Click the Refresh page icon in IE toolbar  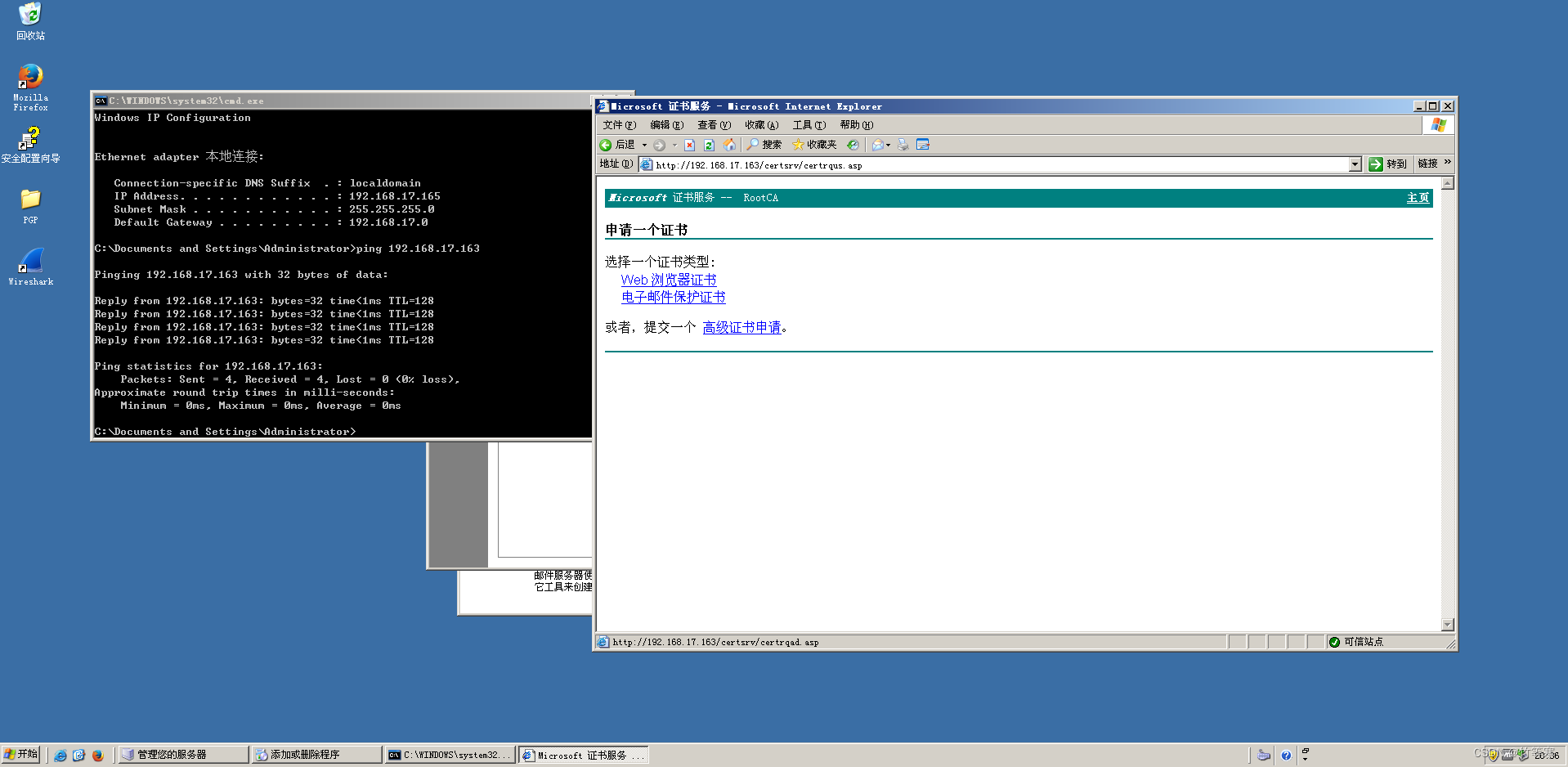[x=709, y=145]
